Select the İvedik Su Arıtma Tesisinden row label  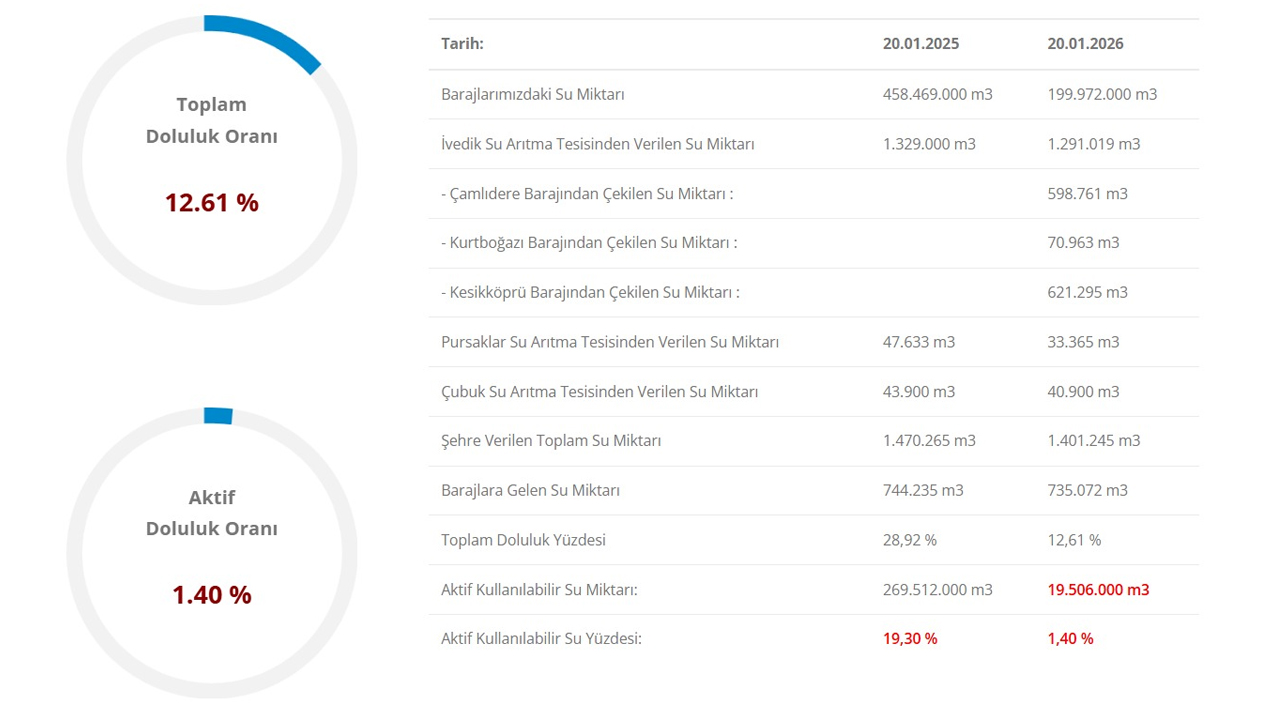click(x=597, y=144)
